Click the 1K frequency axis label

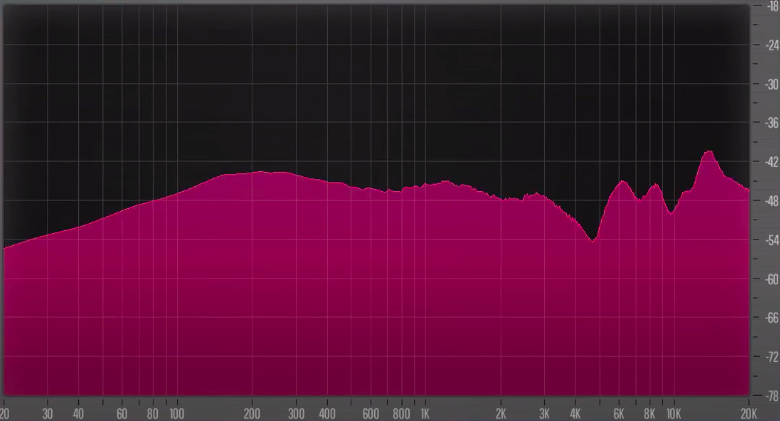pos(424,413)
